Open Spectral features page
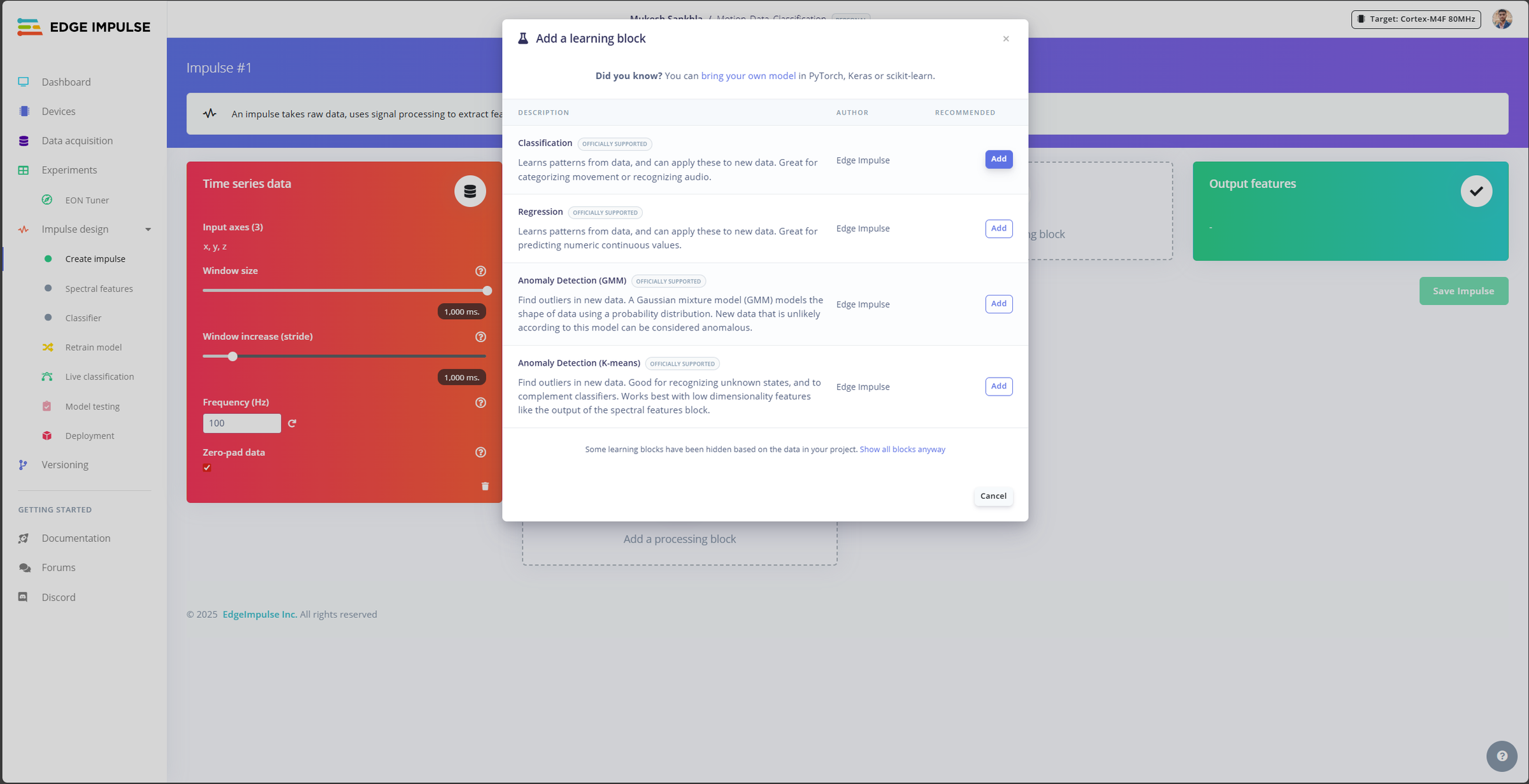 click(x=99, y=289)
